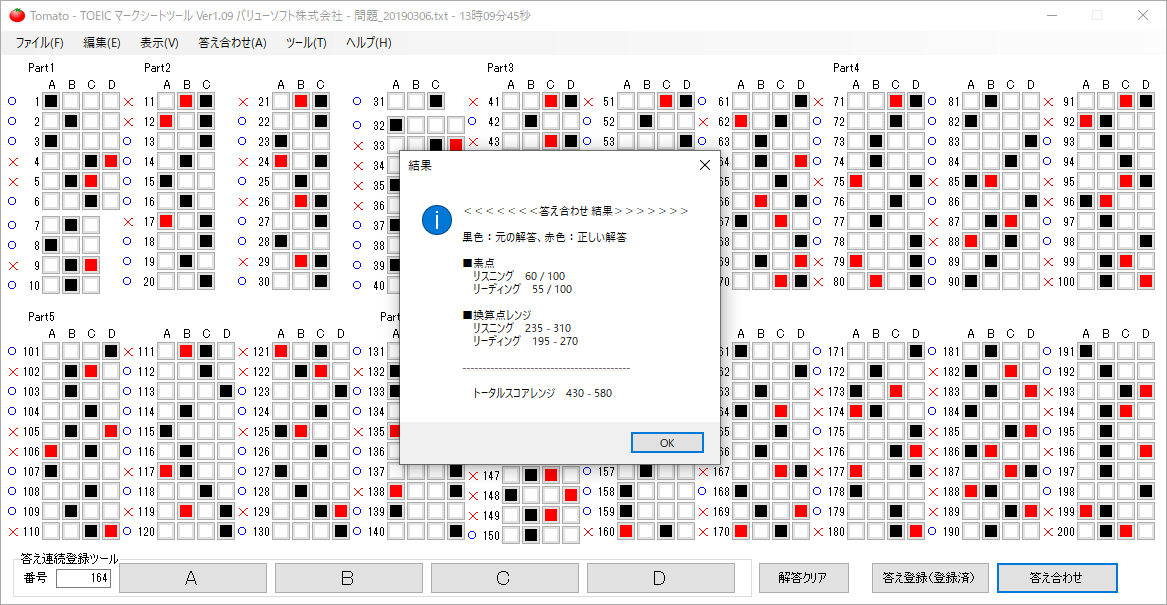Click the red X mark beside question 110

point(13,532)
